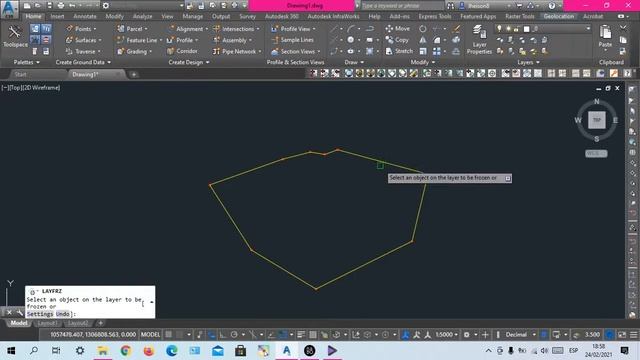Toggle MODEL space button in status bar
Viewport: 640px width, 360px height.
pyautogui.click(x=150, y=335)
